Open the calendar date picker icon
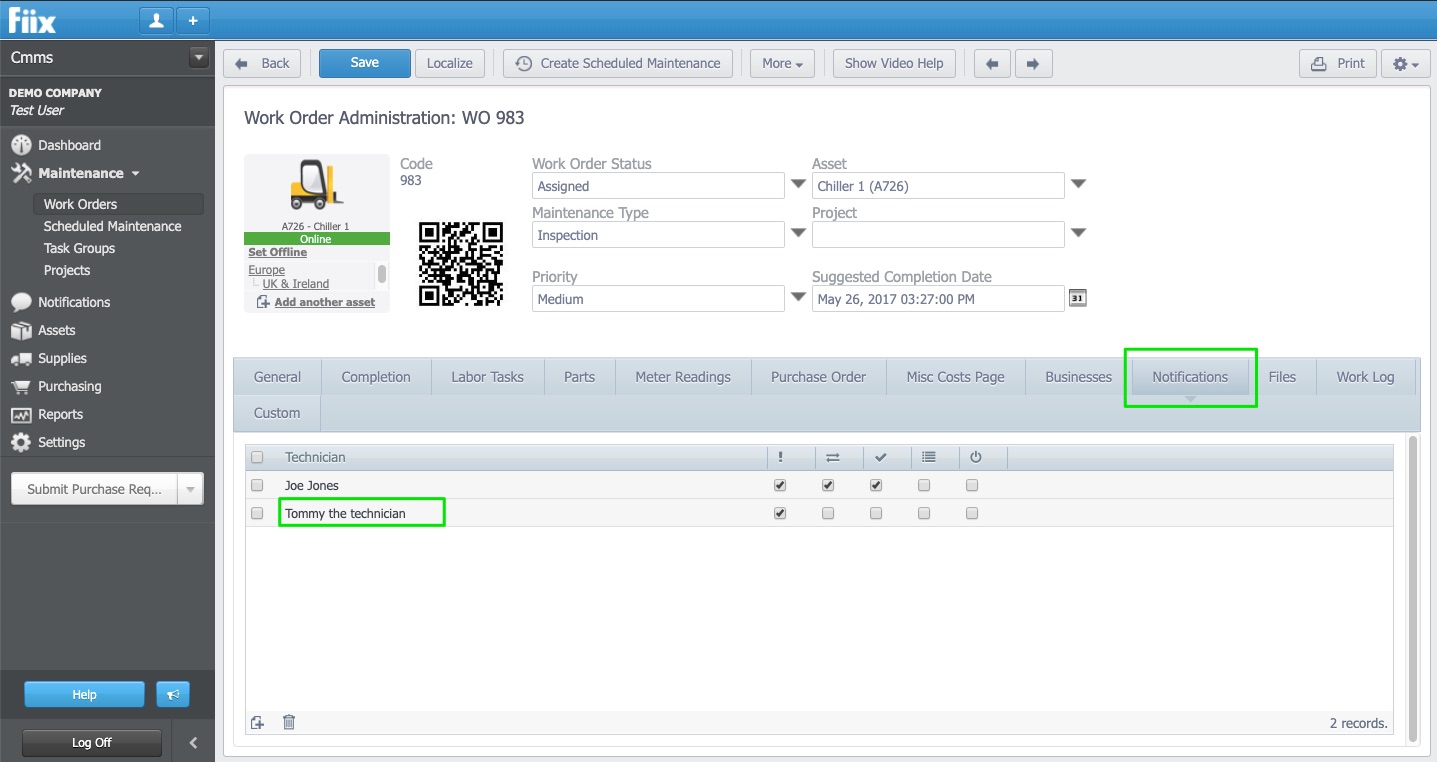 [1077, 298]
